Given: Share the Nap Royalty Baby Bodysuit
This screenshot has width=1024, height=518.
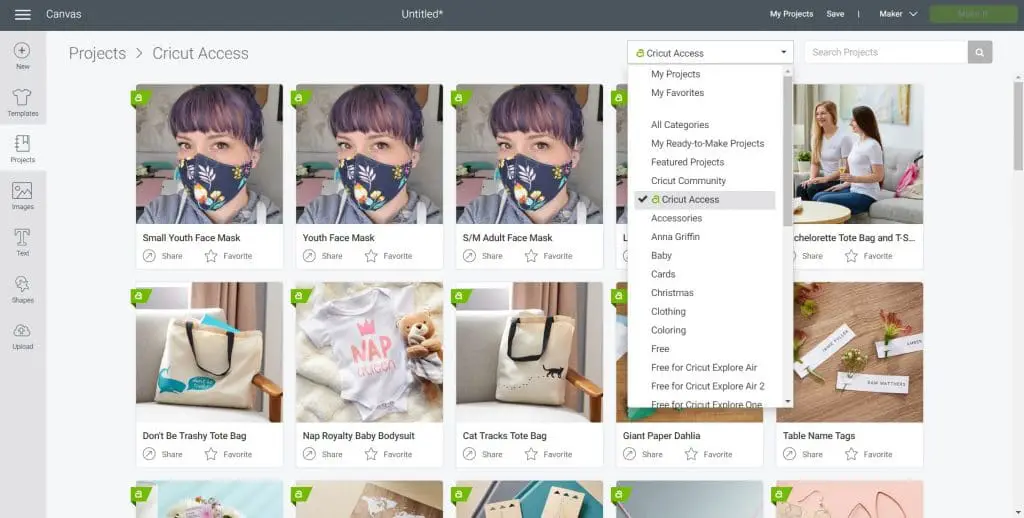Looking at the screenshot, I should click(323, 454).
